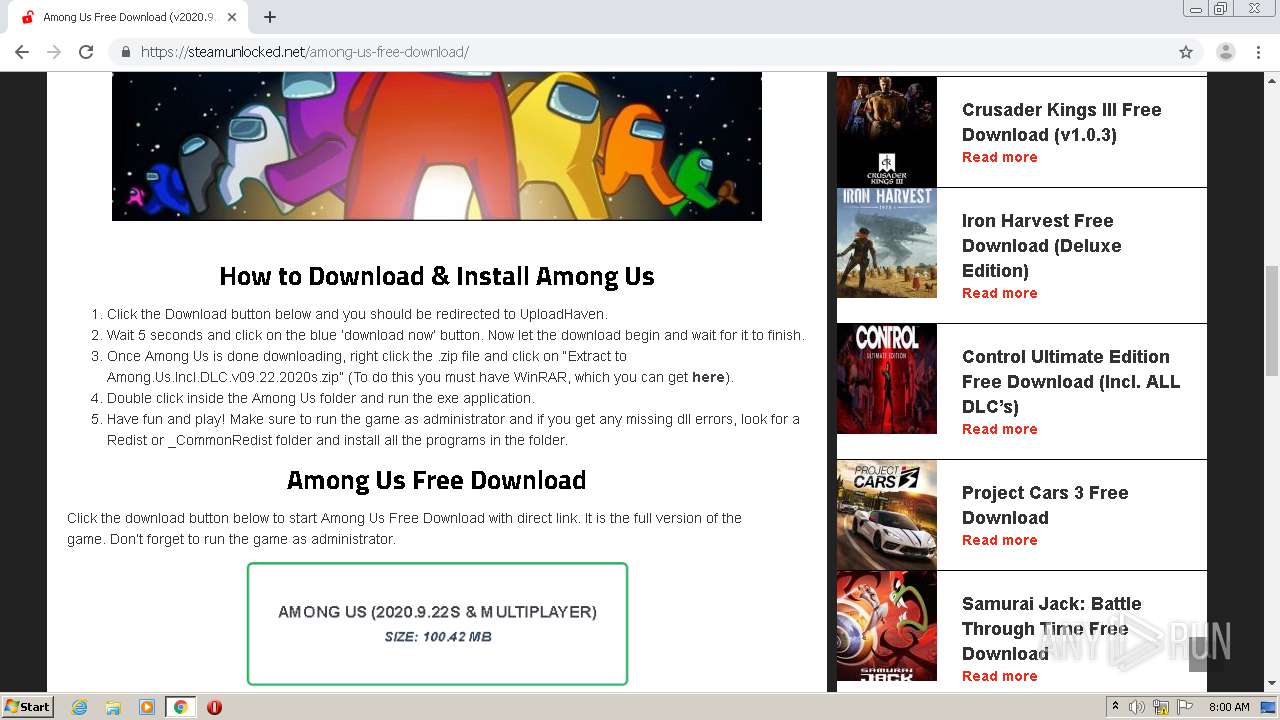The image size is (1280, 720).
Task: Open Chrome's three-dot menu
Action: [1258, 52]
